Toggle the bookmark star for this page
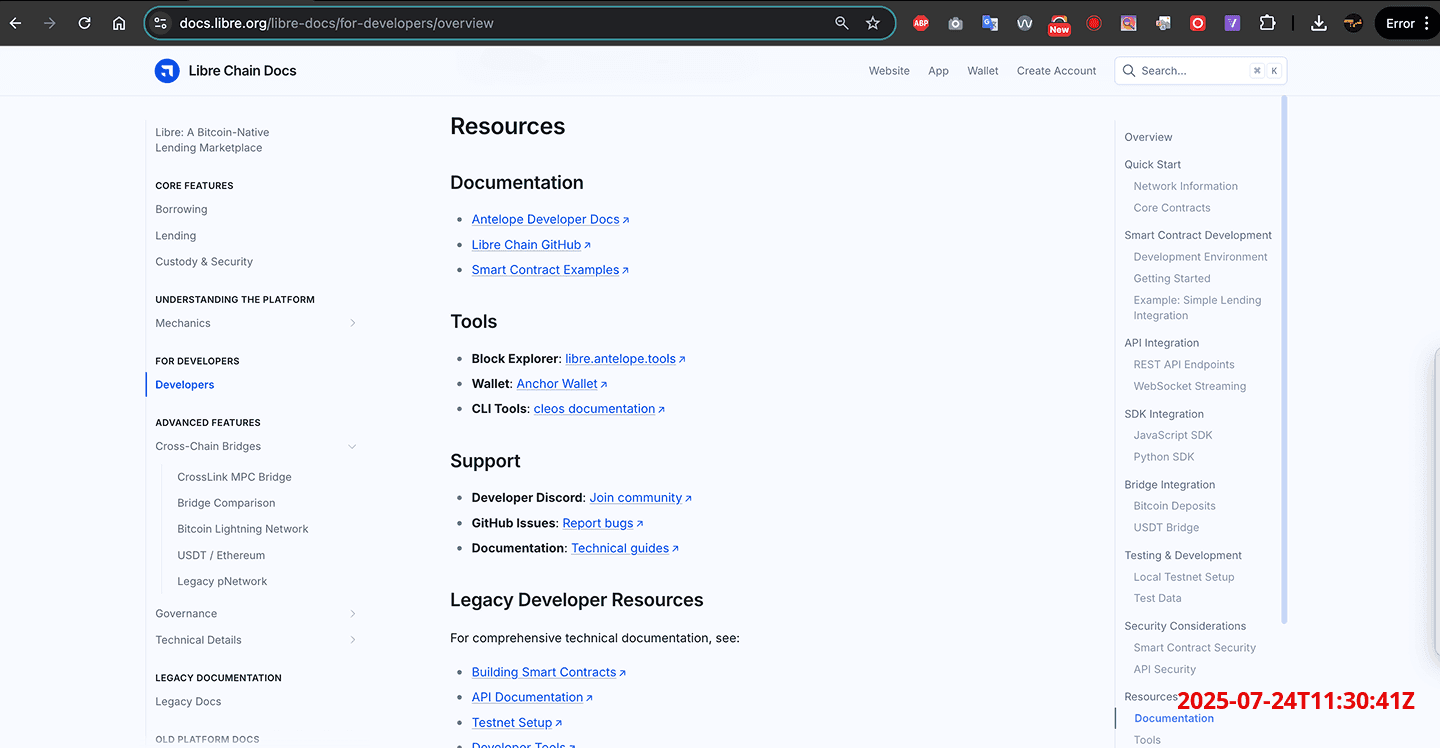1440x748 pixels. pyautogui.click(x=873, y=22)
